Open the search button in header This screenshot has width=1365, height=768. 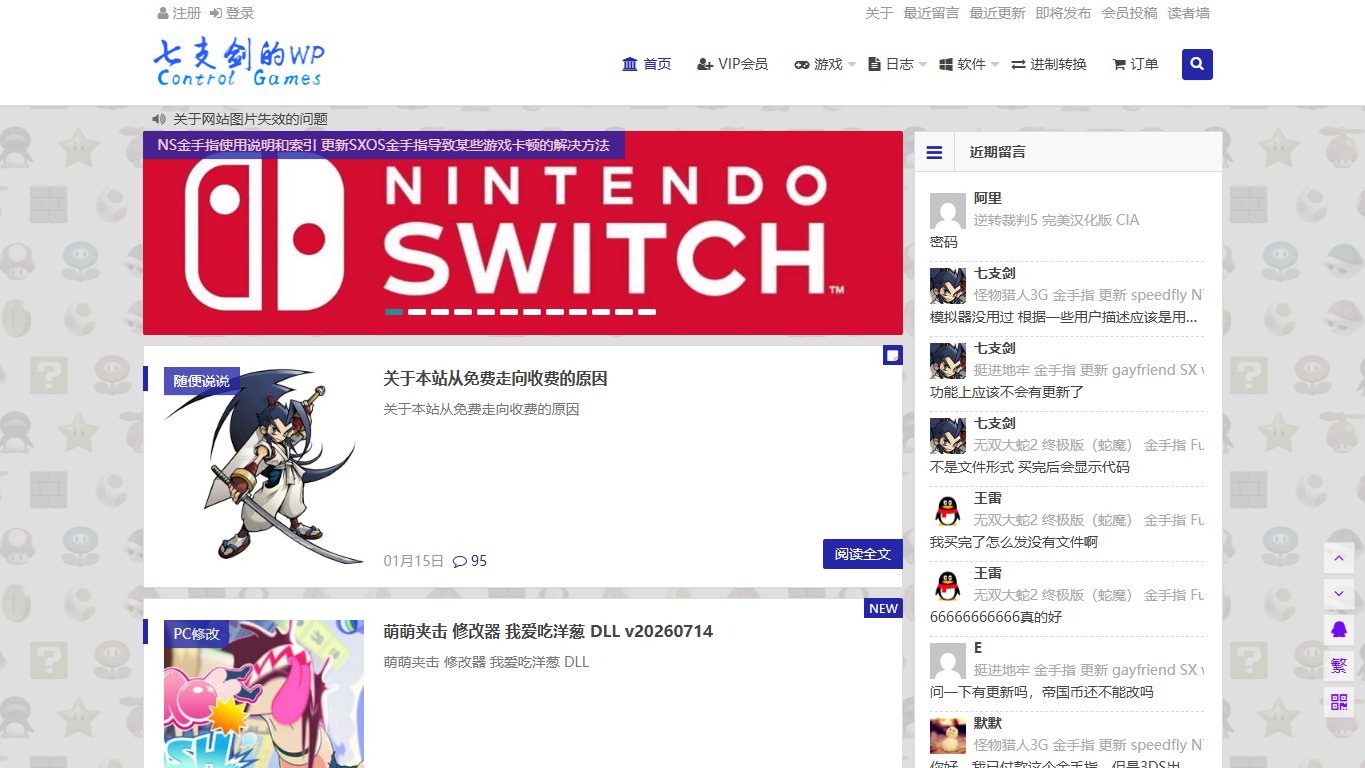coord(1197,64)
